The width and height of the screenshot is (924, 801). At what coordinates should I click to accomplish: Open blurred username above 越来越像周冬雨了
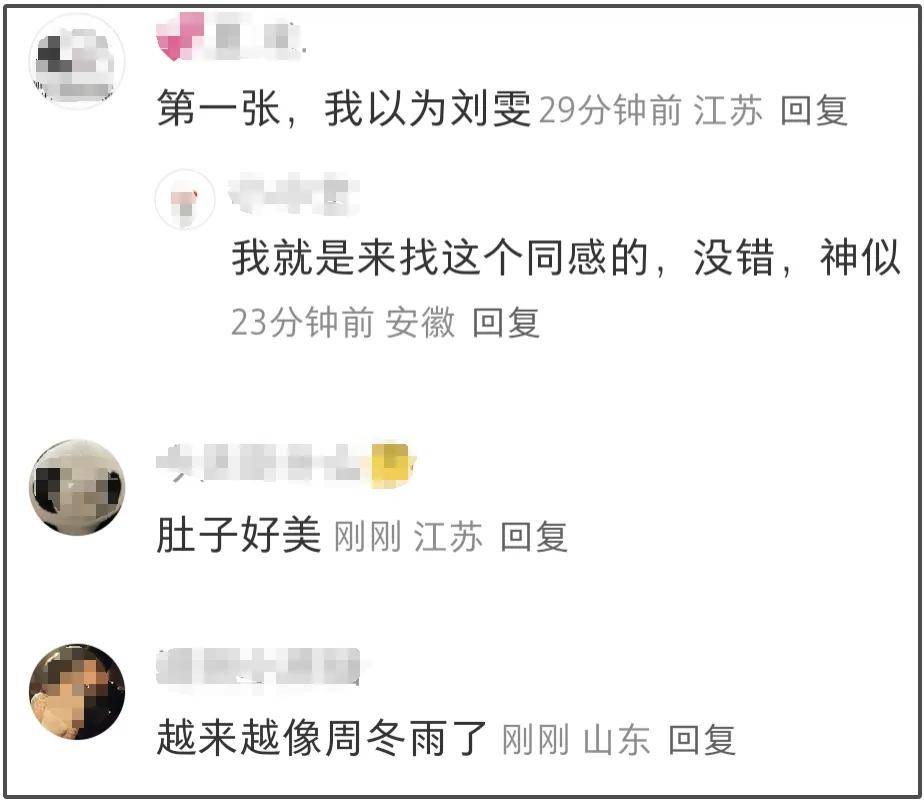(259, 667)
